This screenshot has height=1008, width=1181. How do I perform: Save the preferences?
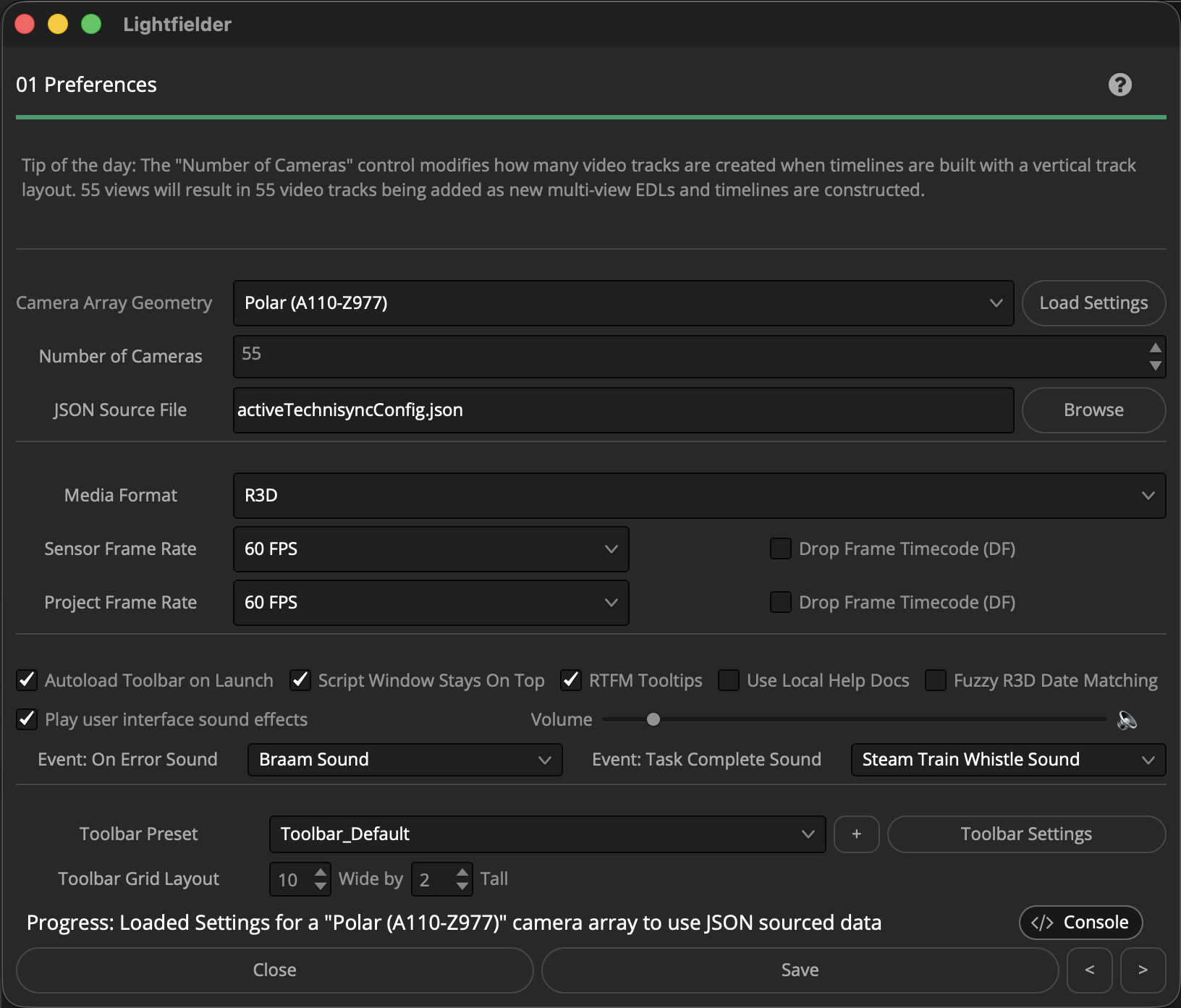[x=800, y=970]
